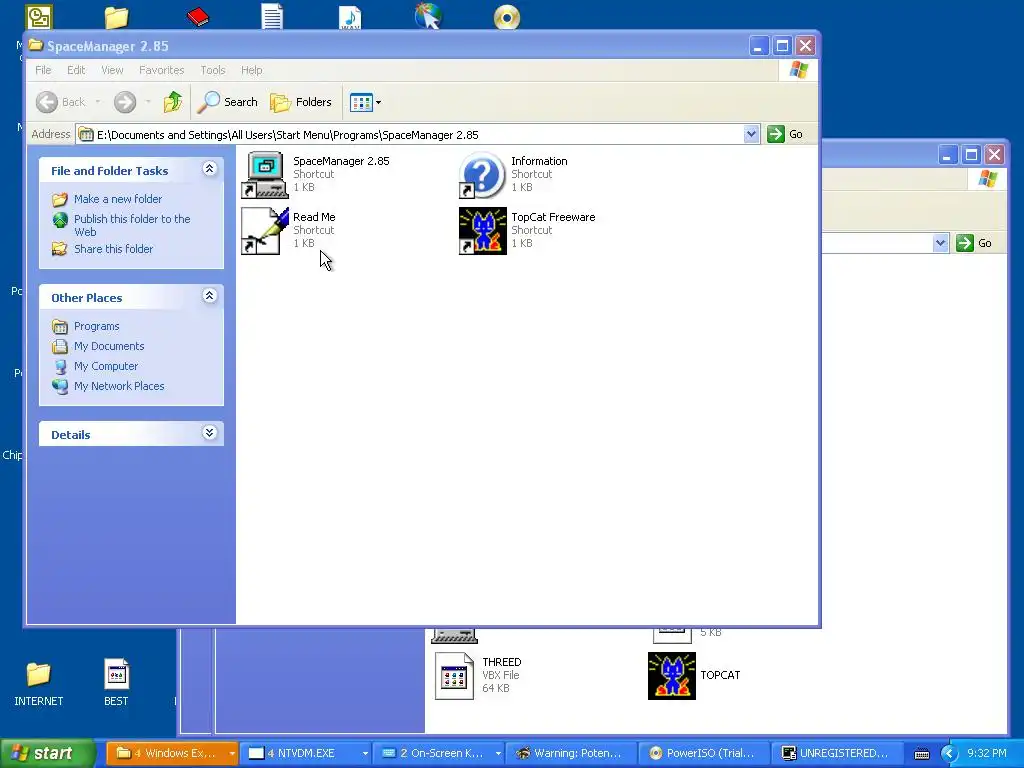Toggle the Folders pane button
Viewport: 1024px width, 768px height.
[301, 102]
